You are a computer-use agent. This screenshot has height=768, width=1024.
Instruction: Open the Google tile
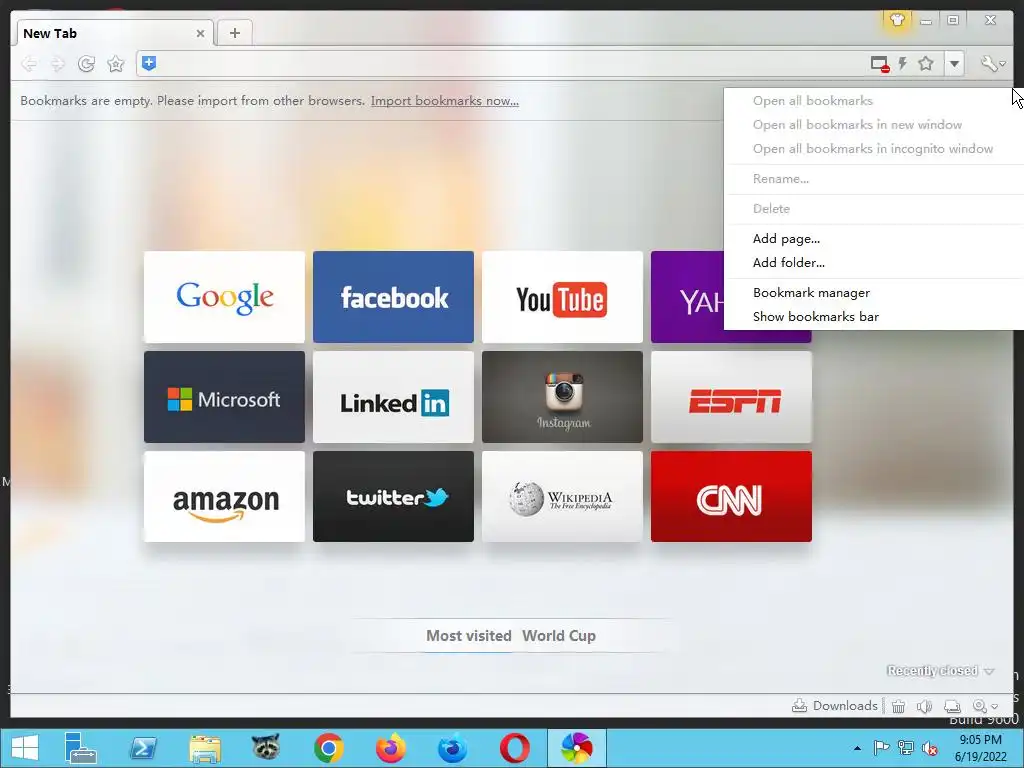224,297
